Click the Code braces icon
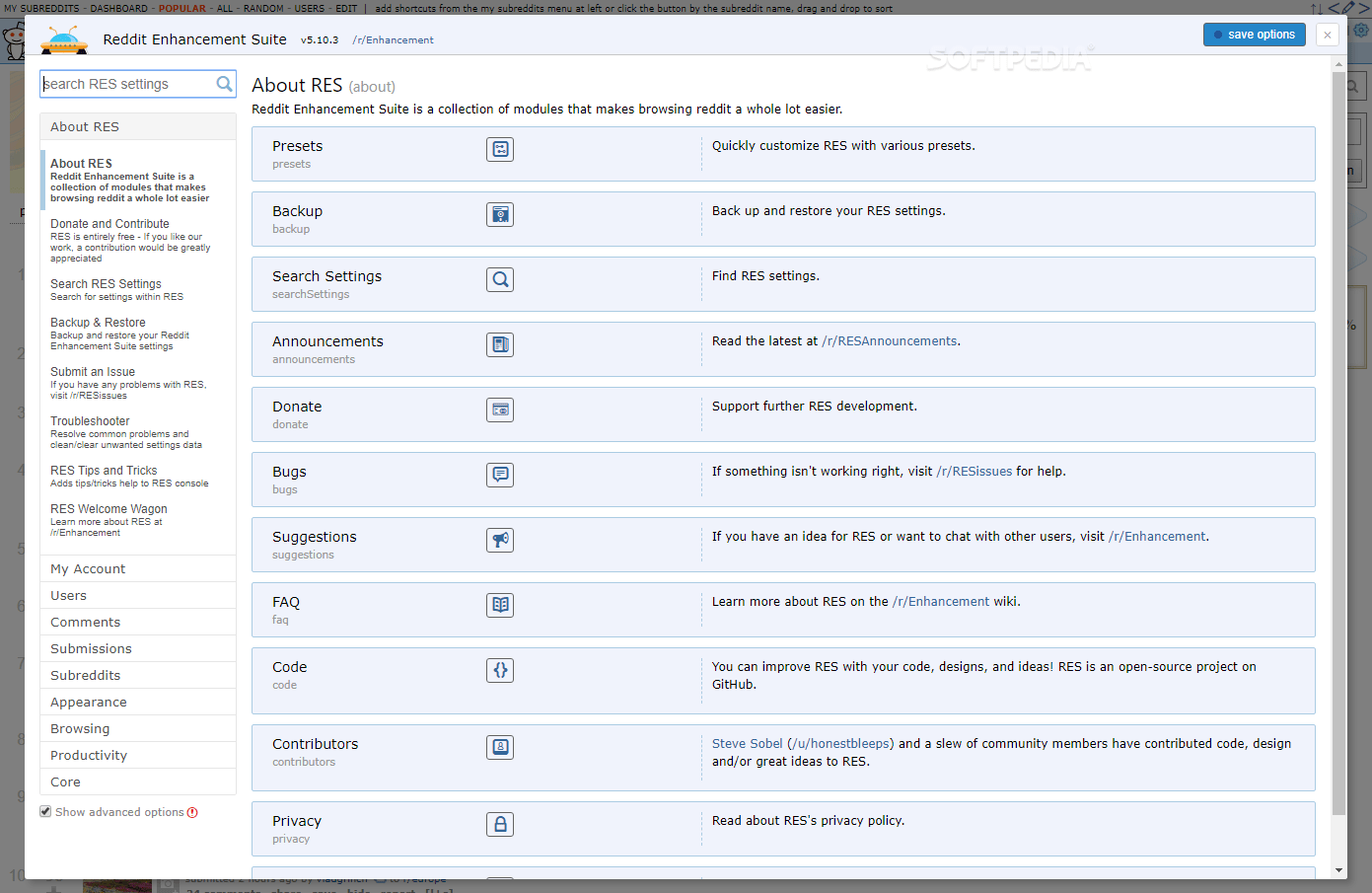This screenshot has width=1372, height=893. click(500, 670)
